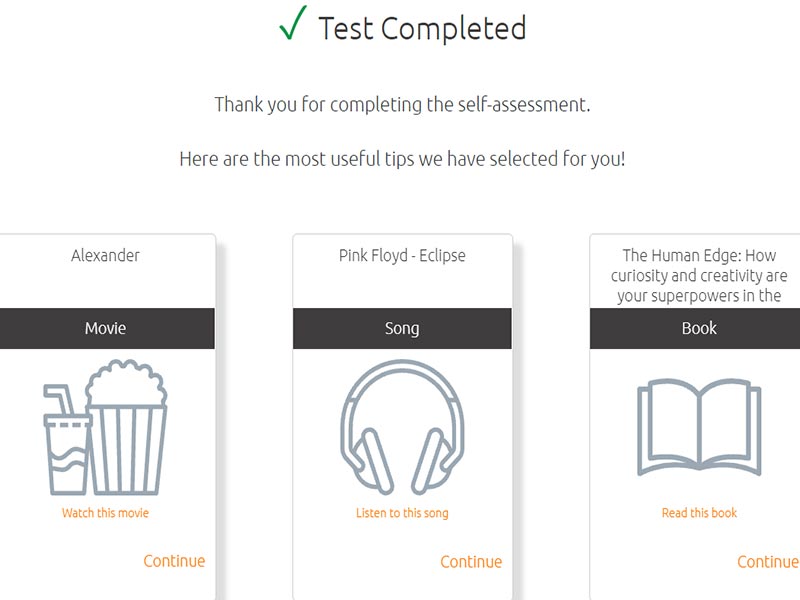This screenshot has width=800, height=600.
Task: Click the "most useful tips" text line
Action: point(402,158)
